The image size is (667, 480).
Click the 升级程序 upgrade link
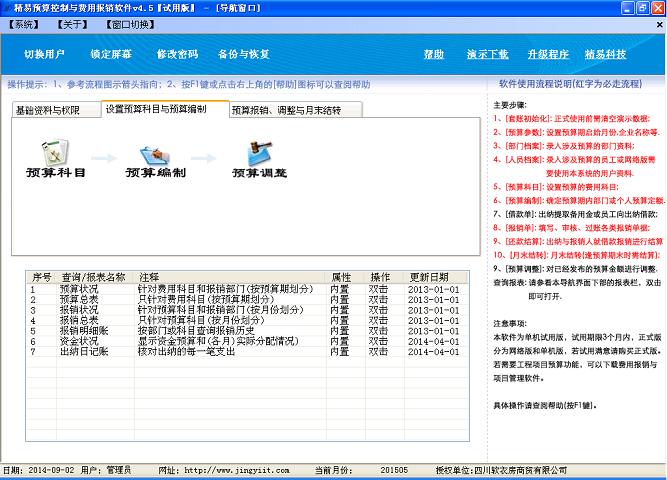point(548,54)
